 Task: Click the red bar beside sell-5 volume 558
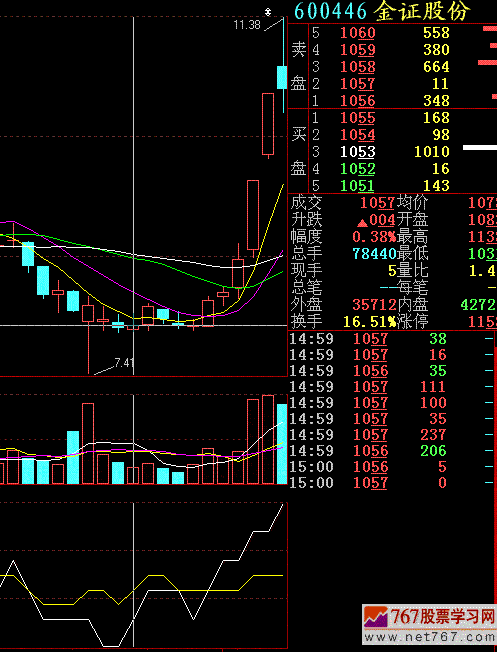point(490,28)
